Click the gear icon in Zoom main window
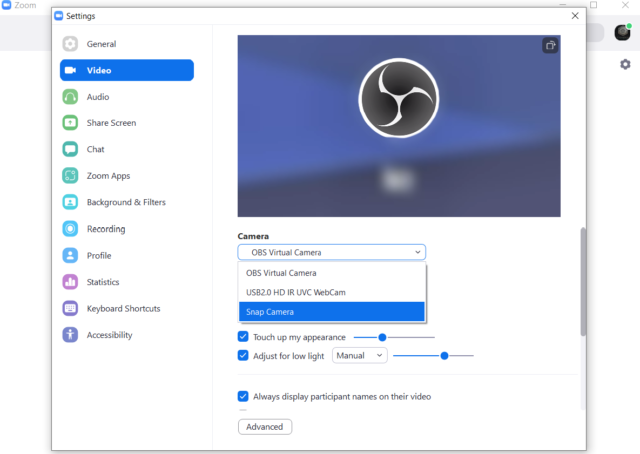Image resolution: width=640 pixels, height=454 pixels. pos(625,65)
